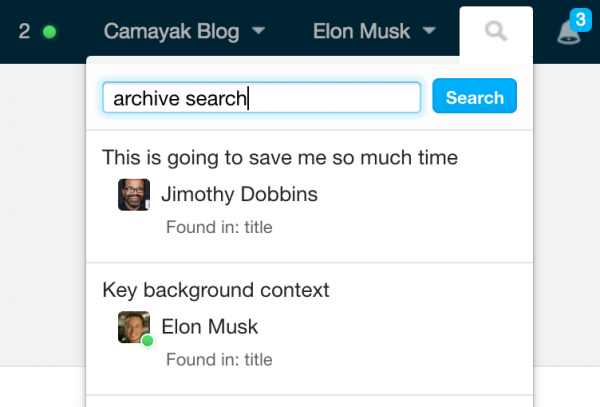Expand the Elon Musk account dropdown arrow

point(429,30)
